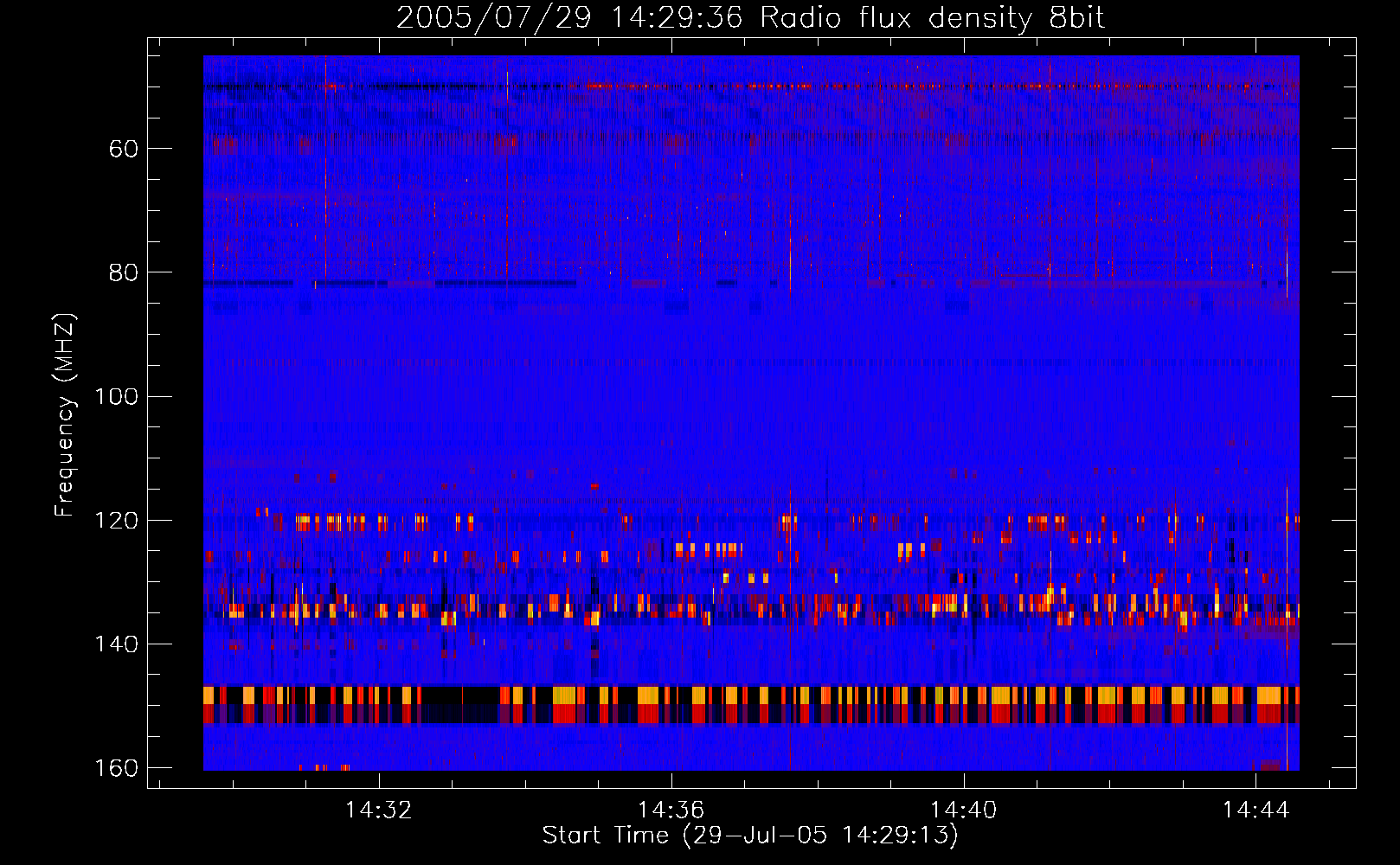The height and width of the screenshot is (865, 1400).
Task: Click the 60 frequency tick label
Action: pos(124,149)
